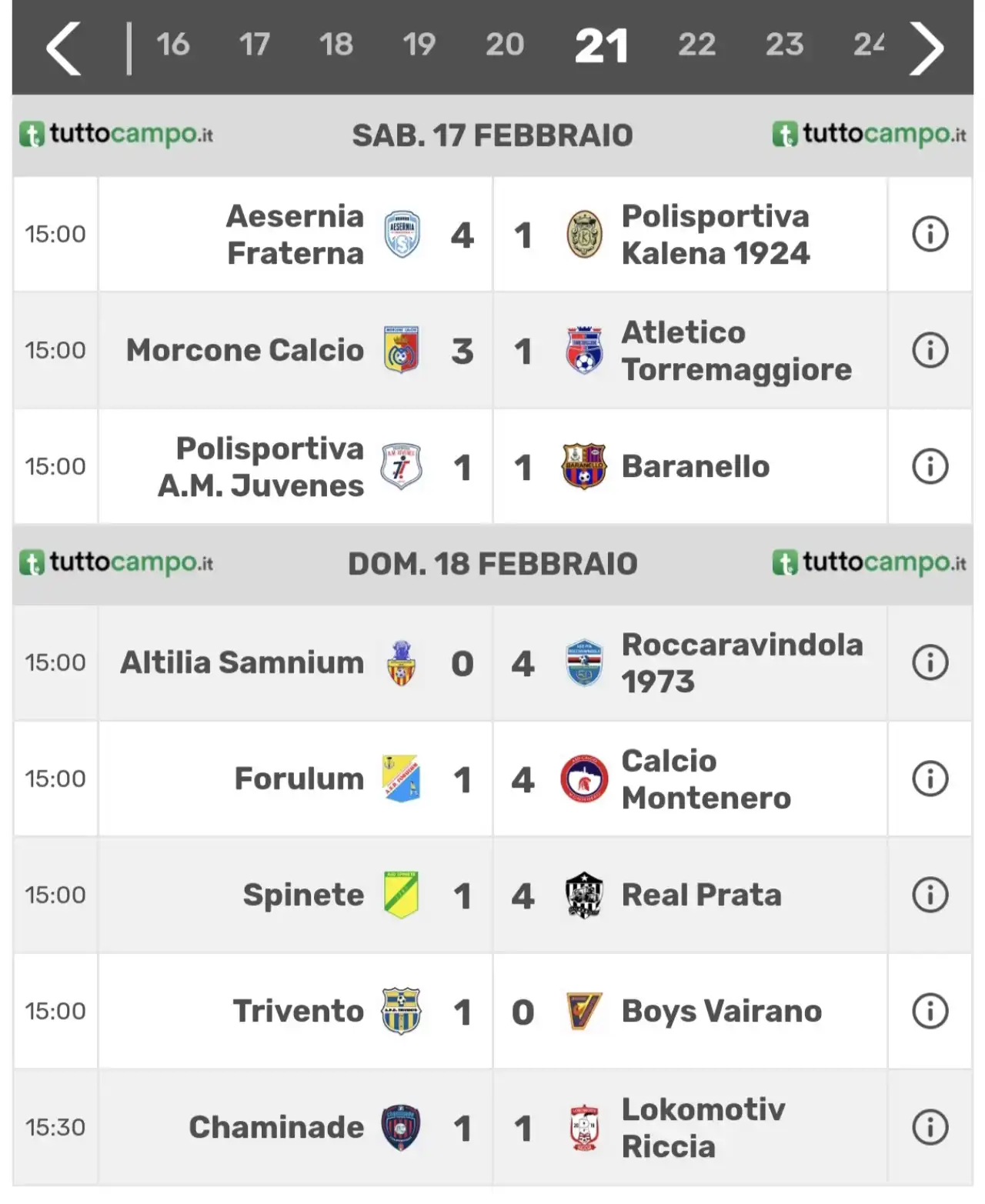985x1204 pixels.
Task: Open Roccaravindola 1973 team name link
Action: tap(742, 662)
